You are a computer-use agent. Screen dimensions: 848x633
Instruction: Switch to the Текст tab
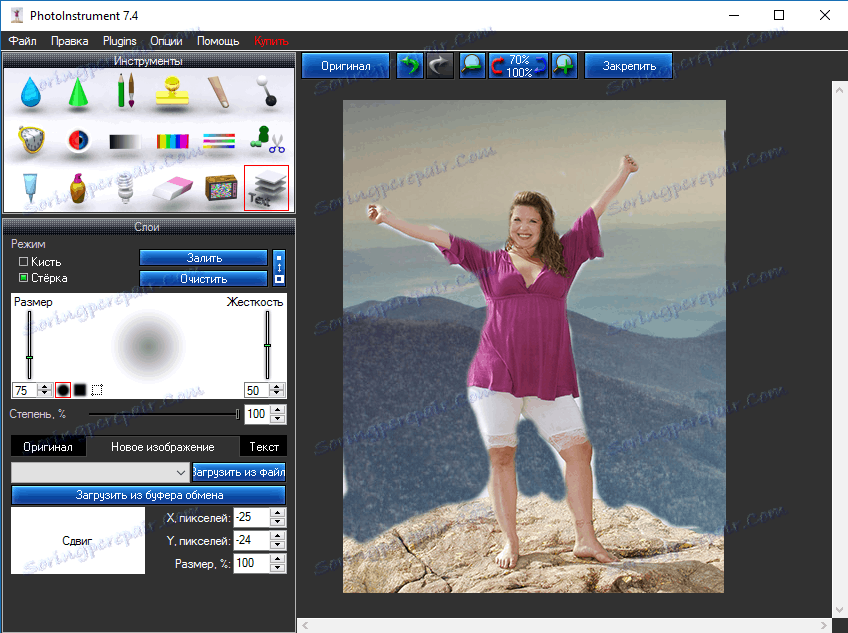point(264,446)
